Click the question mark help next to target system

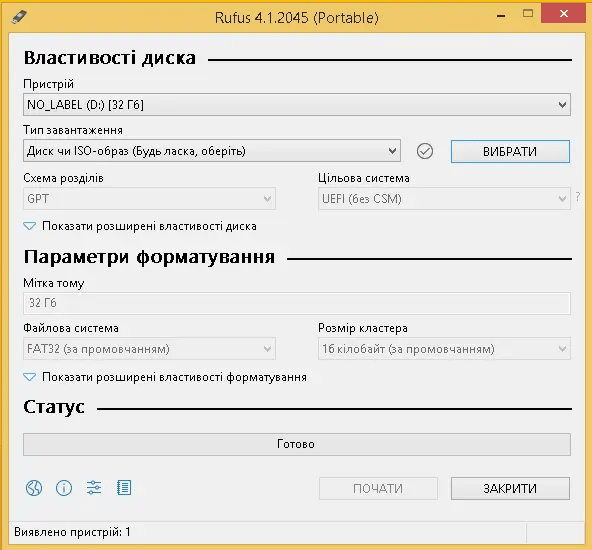[x=578, y=196]
